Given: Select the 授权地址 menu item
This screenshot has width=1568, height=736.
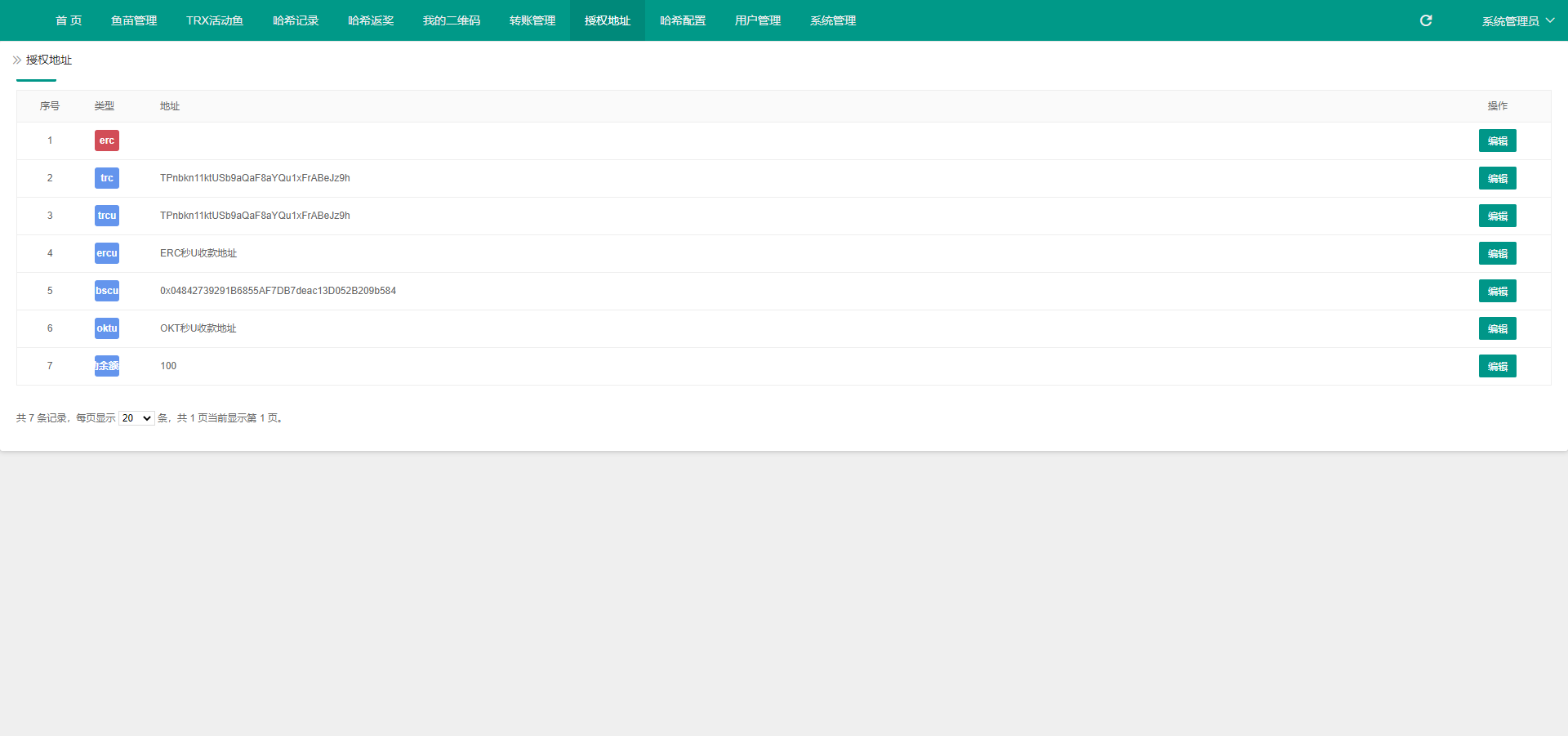Looking at the screenshot, I should [x=608, y=20].
